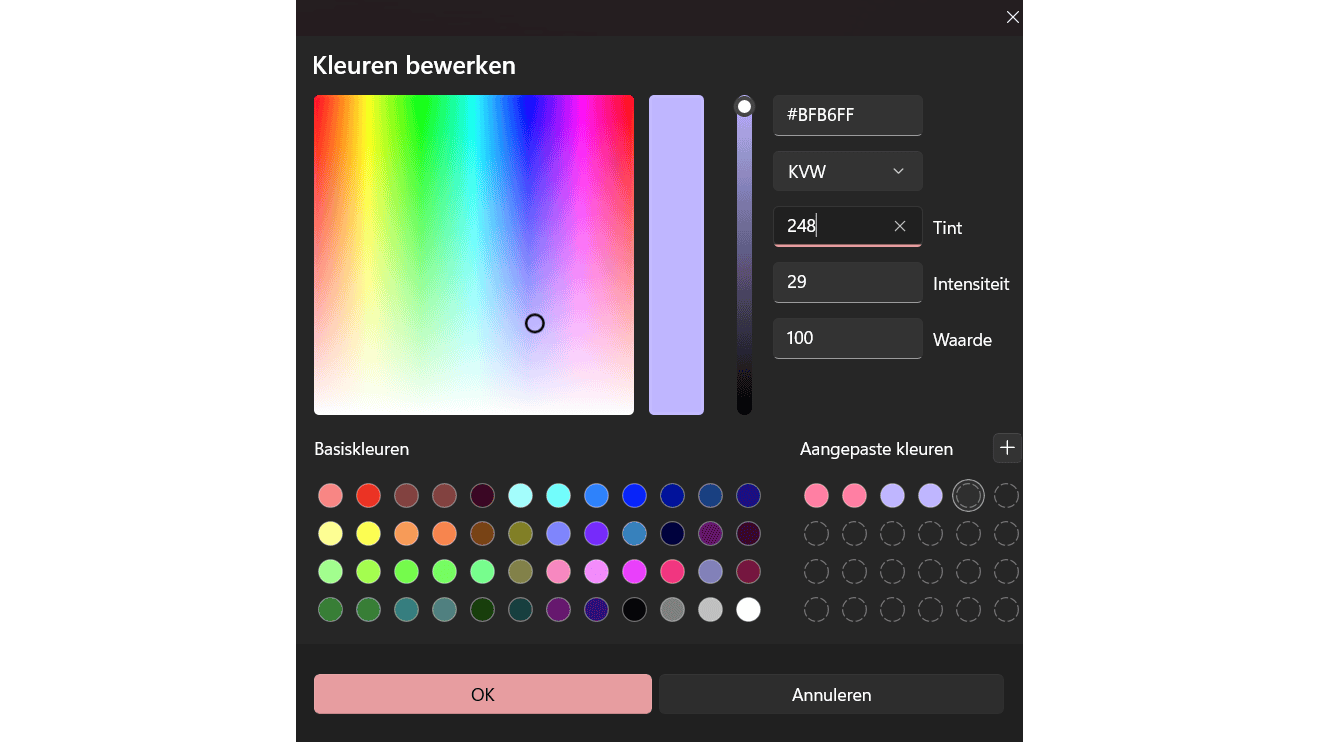Screen dimensions: 1319x742
Task: Pick the cyan basic color swatch
Action: [558, 495]
